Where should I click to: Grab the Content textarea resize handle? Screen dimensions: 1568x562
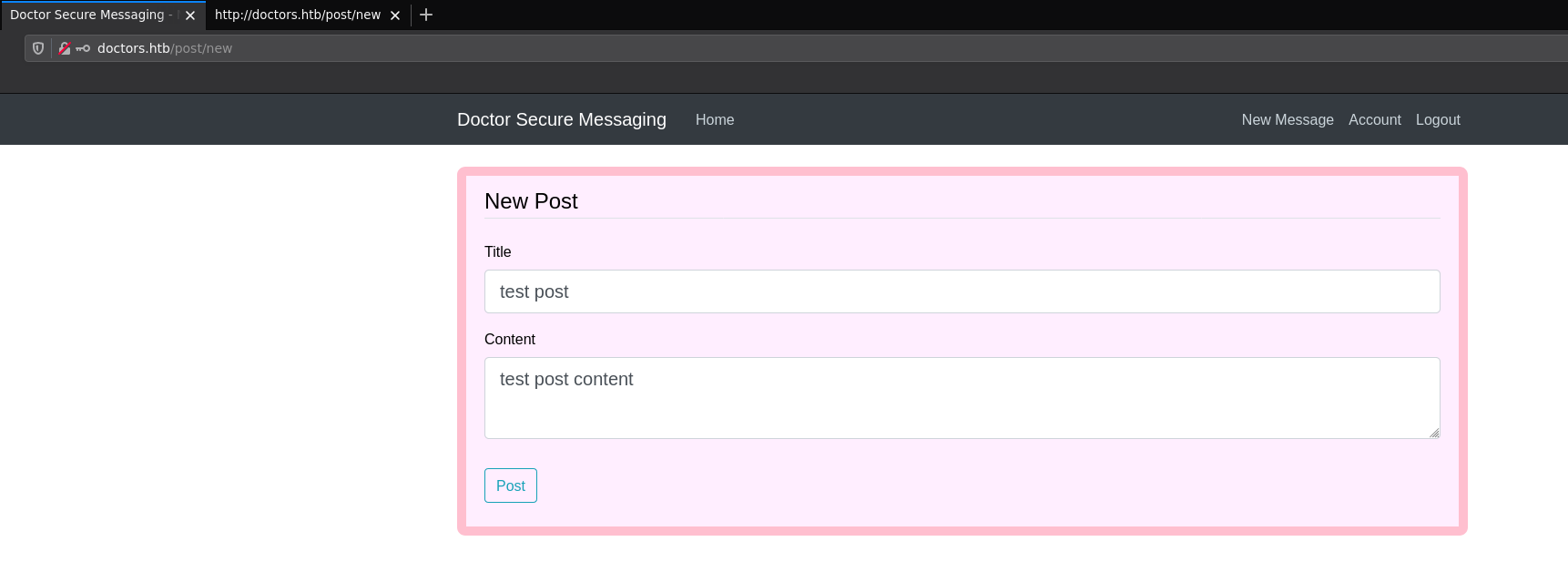[x=1434, y=433]
